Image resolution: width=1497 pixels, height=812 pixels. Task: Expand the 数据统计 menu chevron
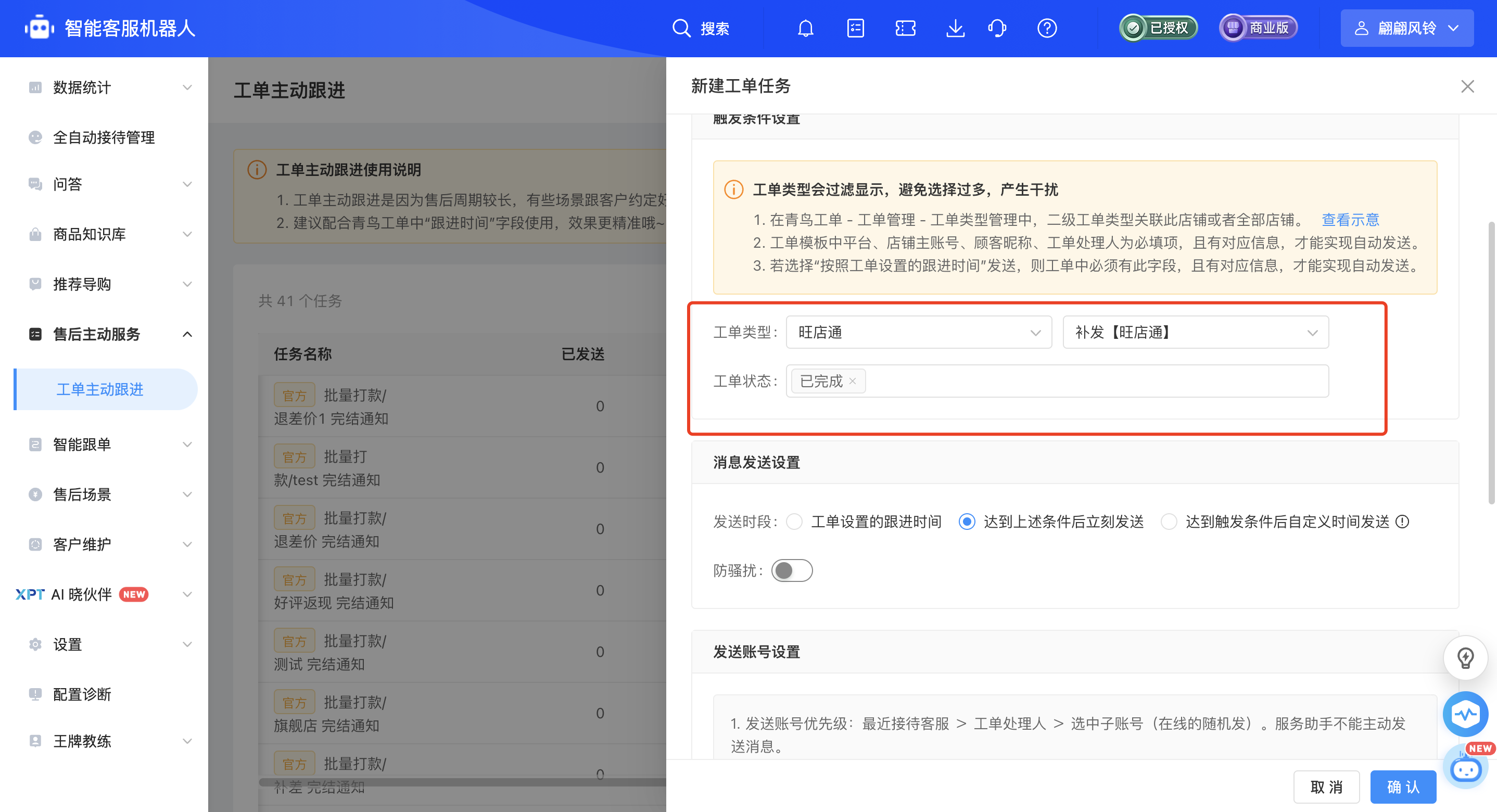coord(187,87)
